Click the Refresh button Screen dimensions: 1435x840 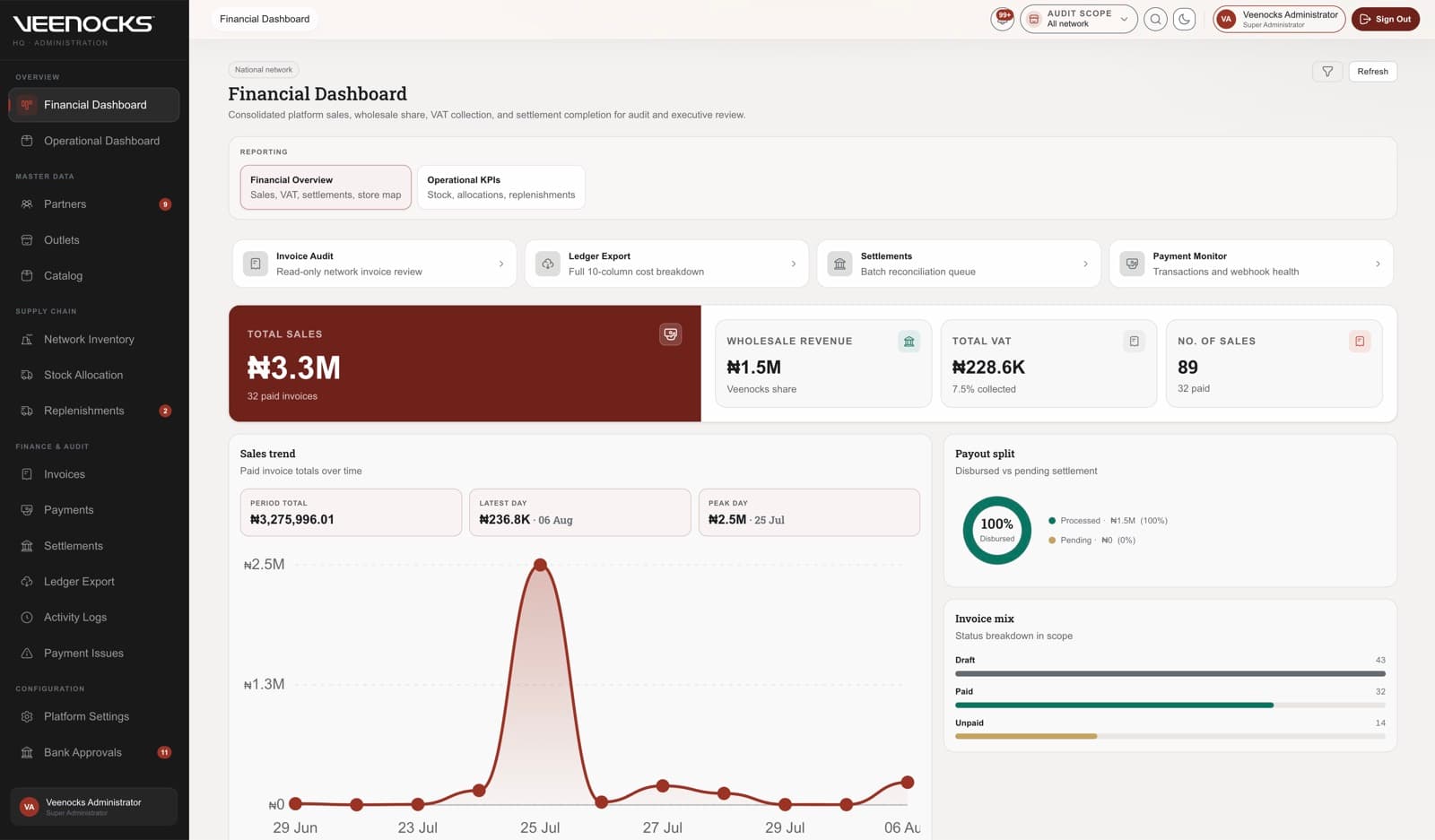(x=1372, y=72)
